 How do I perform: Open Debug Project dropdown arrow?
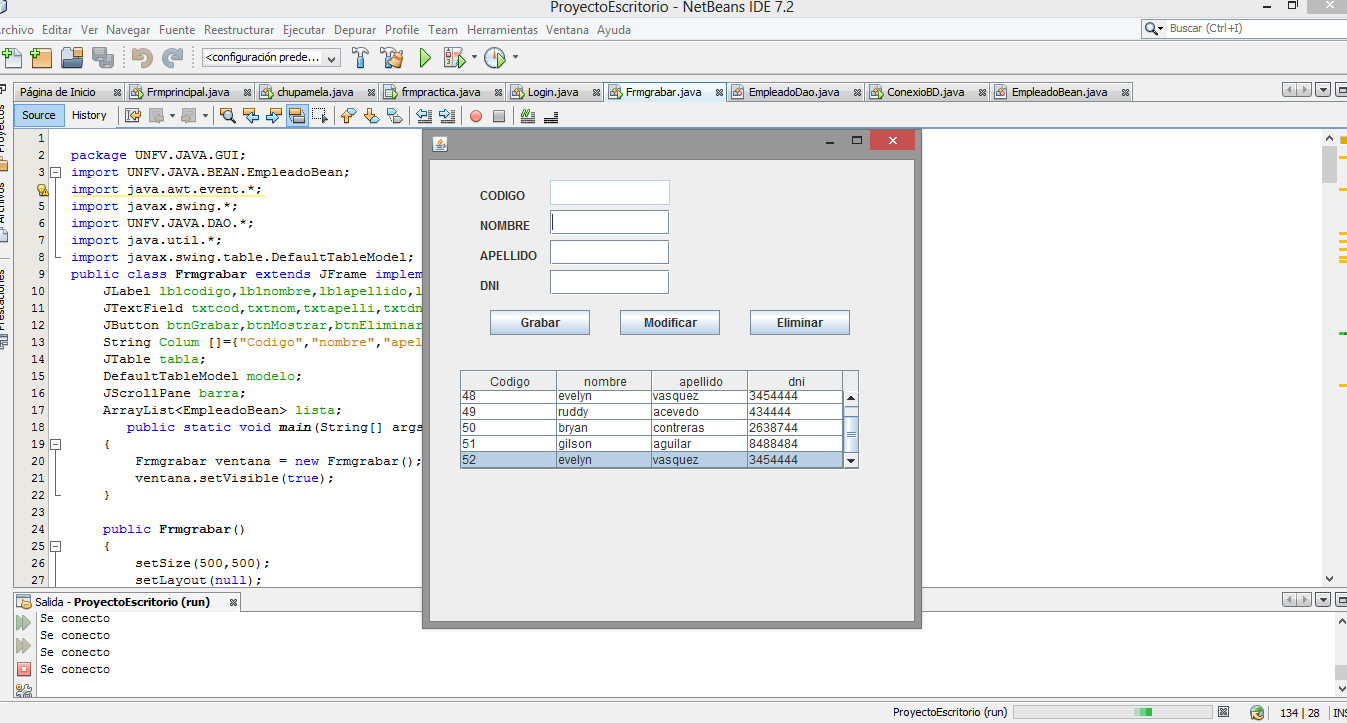click(x=474, y=58)
